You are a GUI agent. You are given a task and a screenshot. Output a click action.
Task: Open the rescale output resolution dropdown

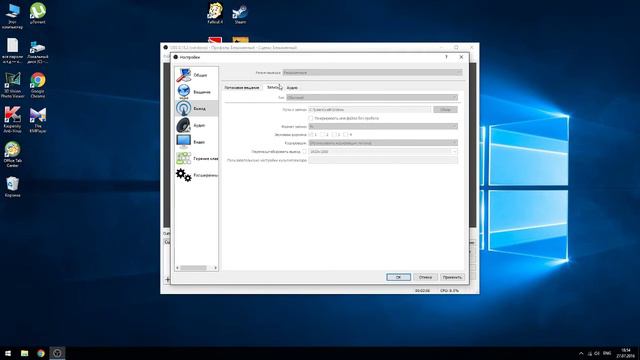(x=383, y=151)
